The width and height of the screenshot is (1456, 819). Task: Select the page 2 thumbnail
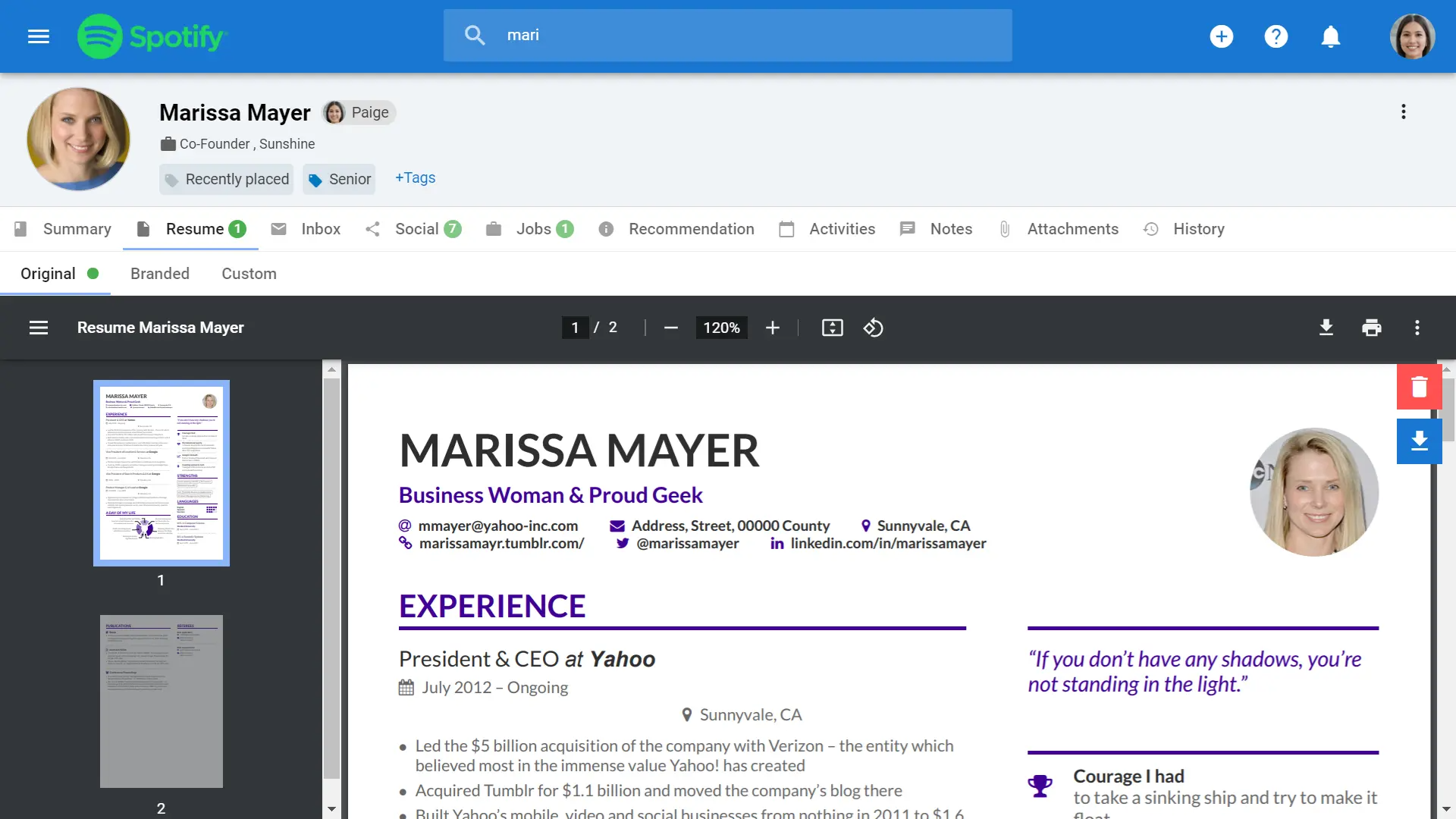point(161,701)
